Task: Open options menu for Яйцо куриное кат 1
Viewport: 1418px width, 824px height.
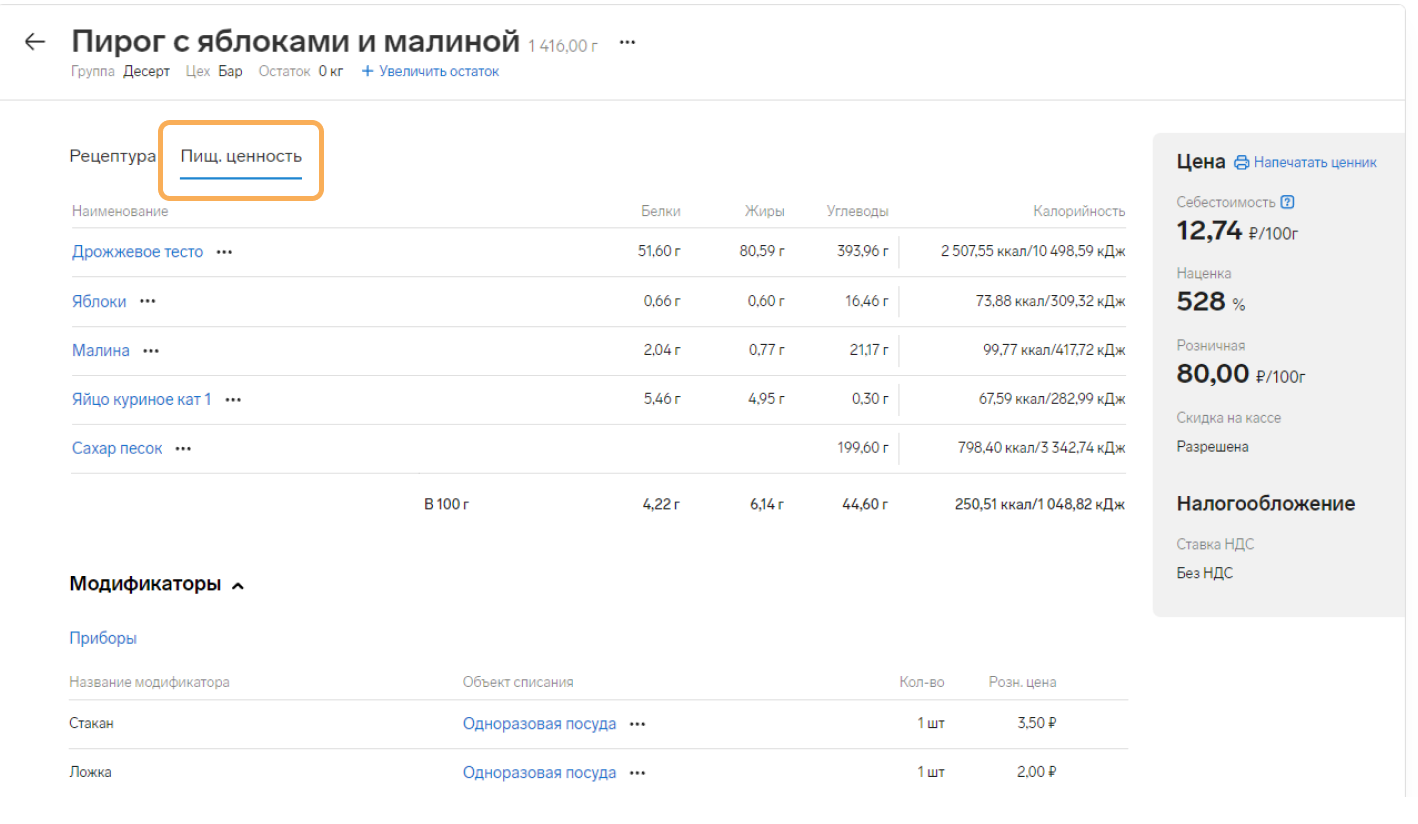Action: [x=233, y=400]
